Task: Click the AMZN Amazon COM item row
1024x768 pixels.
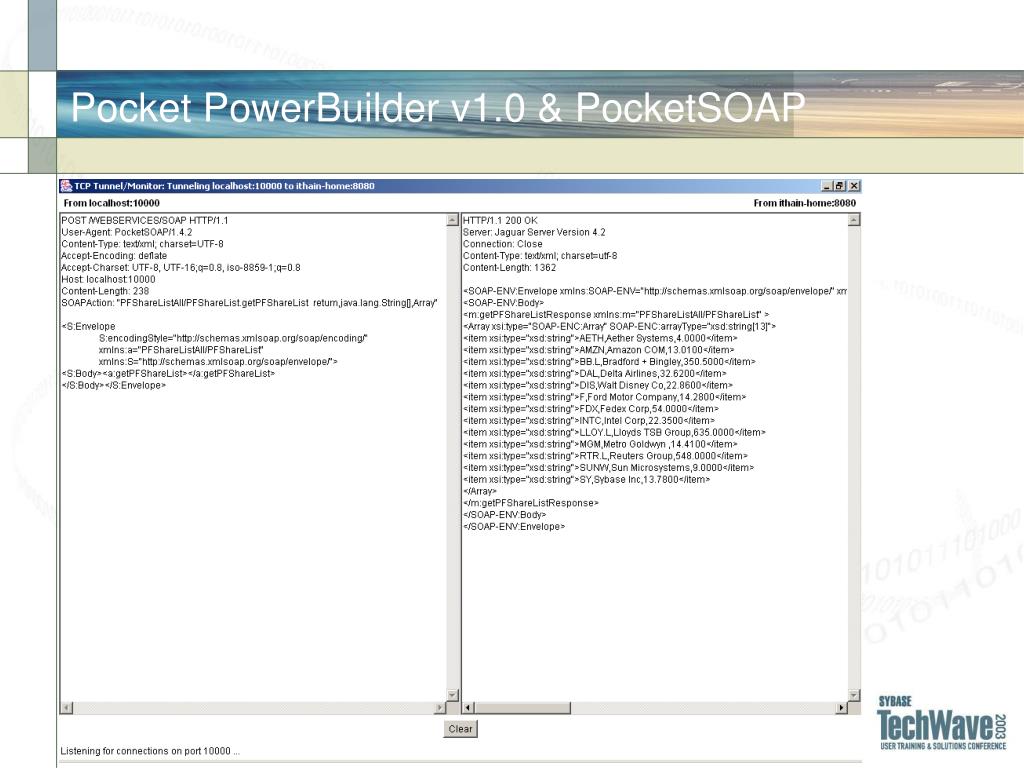Action: tap(599, 350)
